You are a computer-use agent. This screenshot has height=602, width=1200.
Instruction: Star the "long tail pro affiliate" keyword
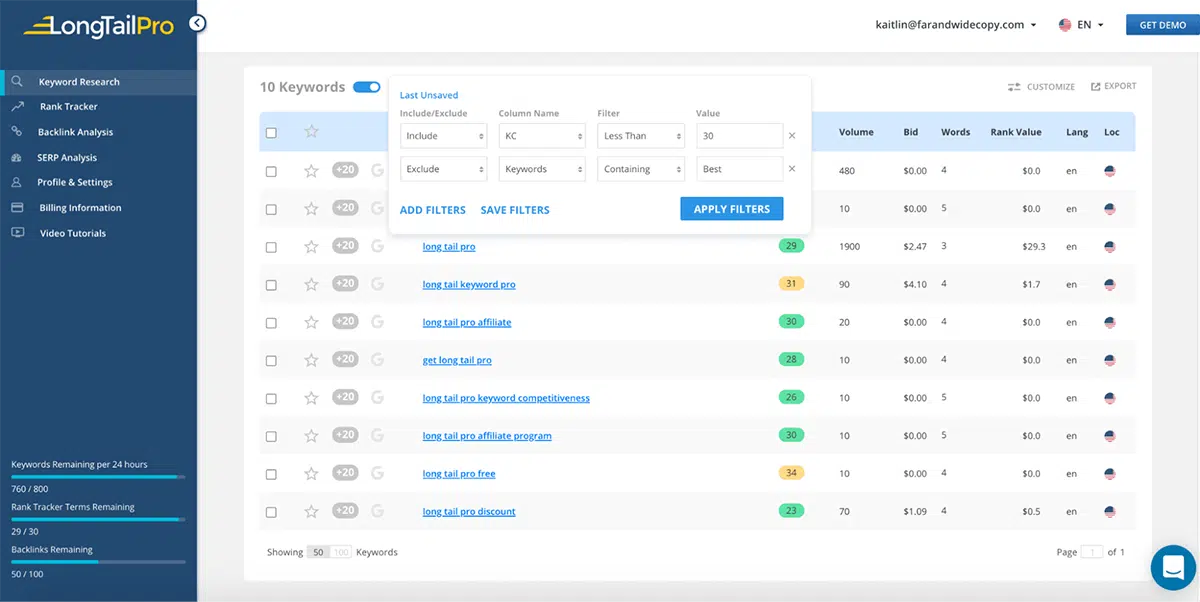pos(311,323)
